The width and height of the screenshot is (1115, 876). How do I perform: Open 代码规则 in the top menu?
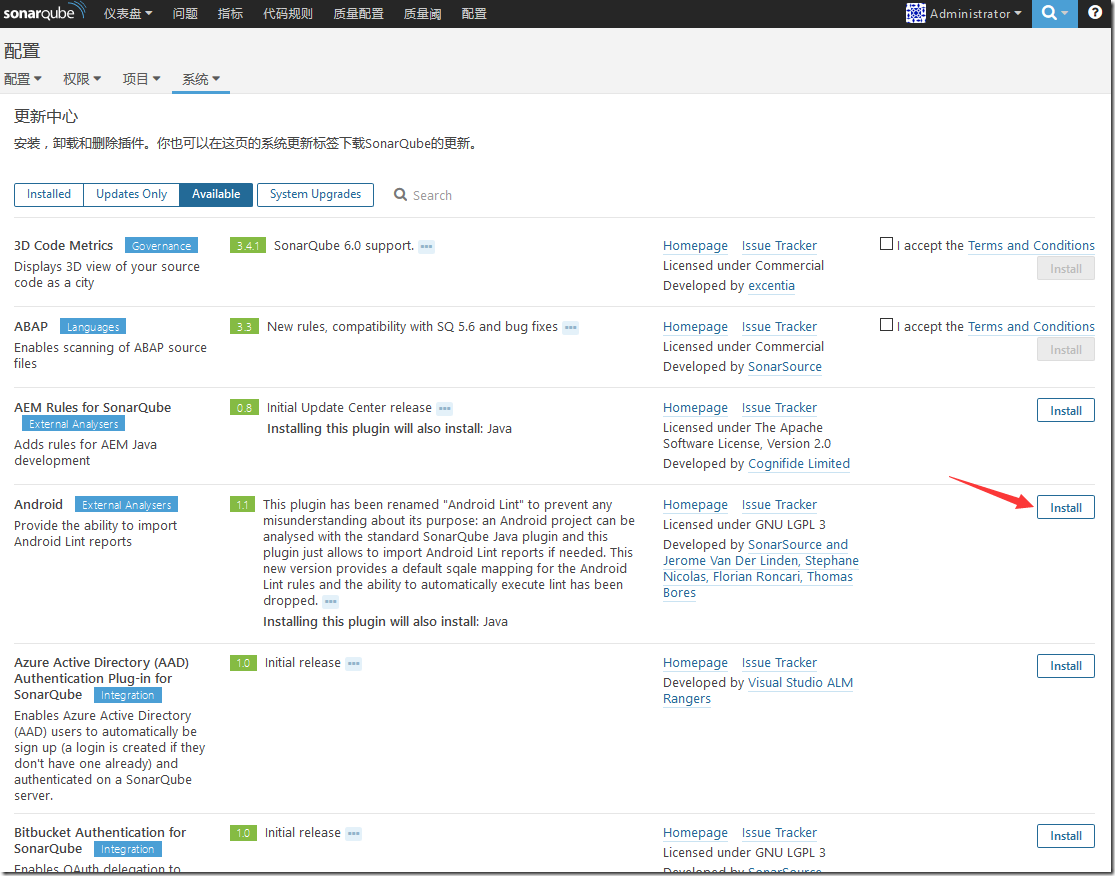(x=288, y=14)
